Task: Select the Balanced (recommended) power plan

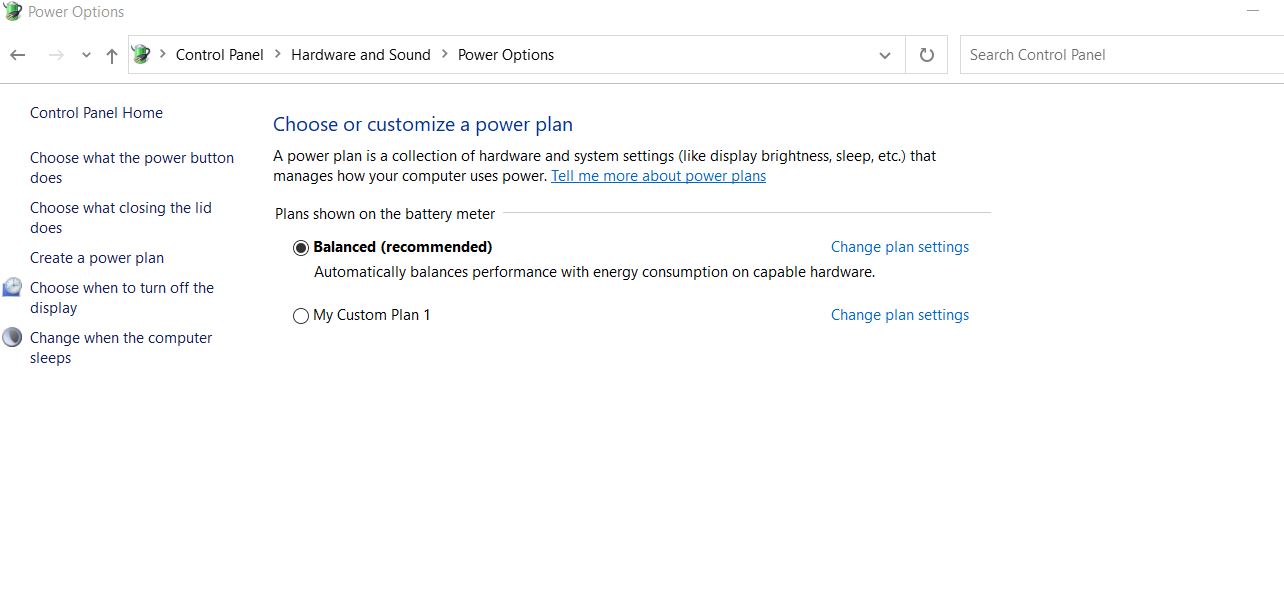Action: pos(301,248)
